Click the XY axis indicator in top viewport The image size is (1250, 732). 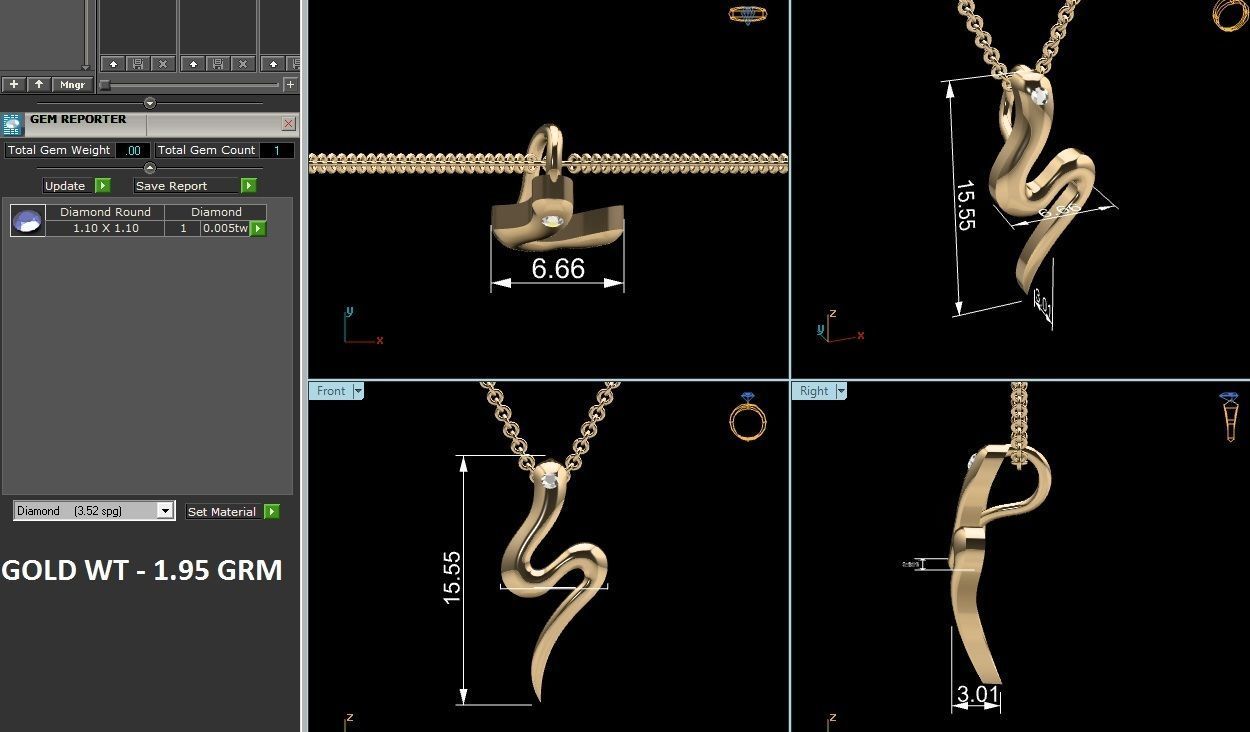tap(362, 325)
